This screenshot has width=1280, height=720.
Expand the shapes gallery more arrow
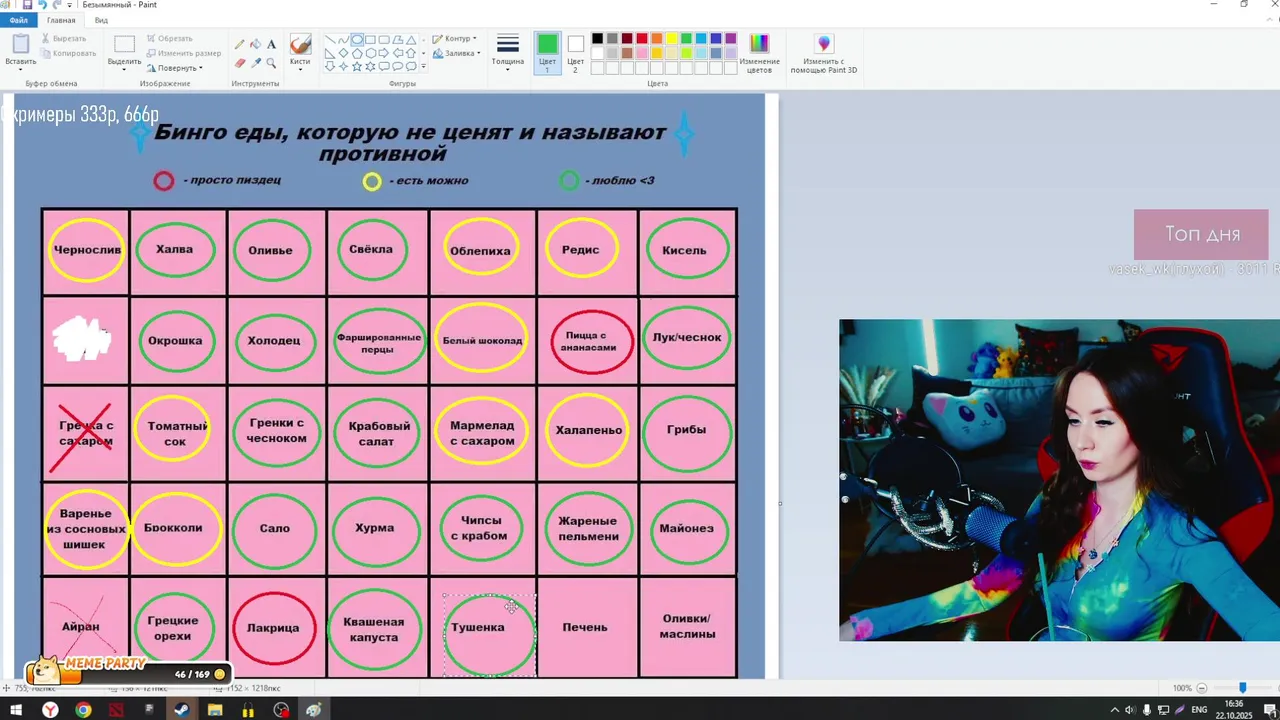point(424,67)
